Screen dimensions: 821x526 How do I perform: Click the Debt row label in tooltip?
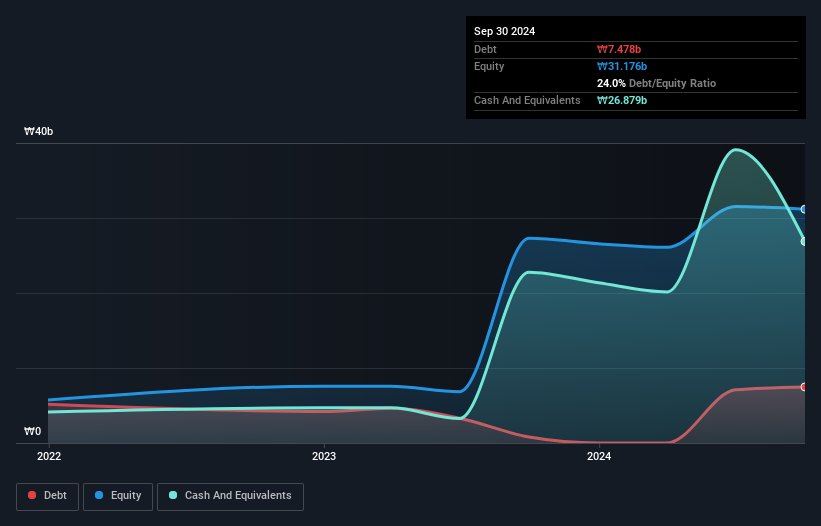485,49
